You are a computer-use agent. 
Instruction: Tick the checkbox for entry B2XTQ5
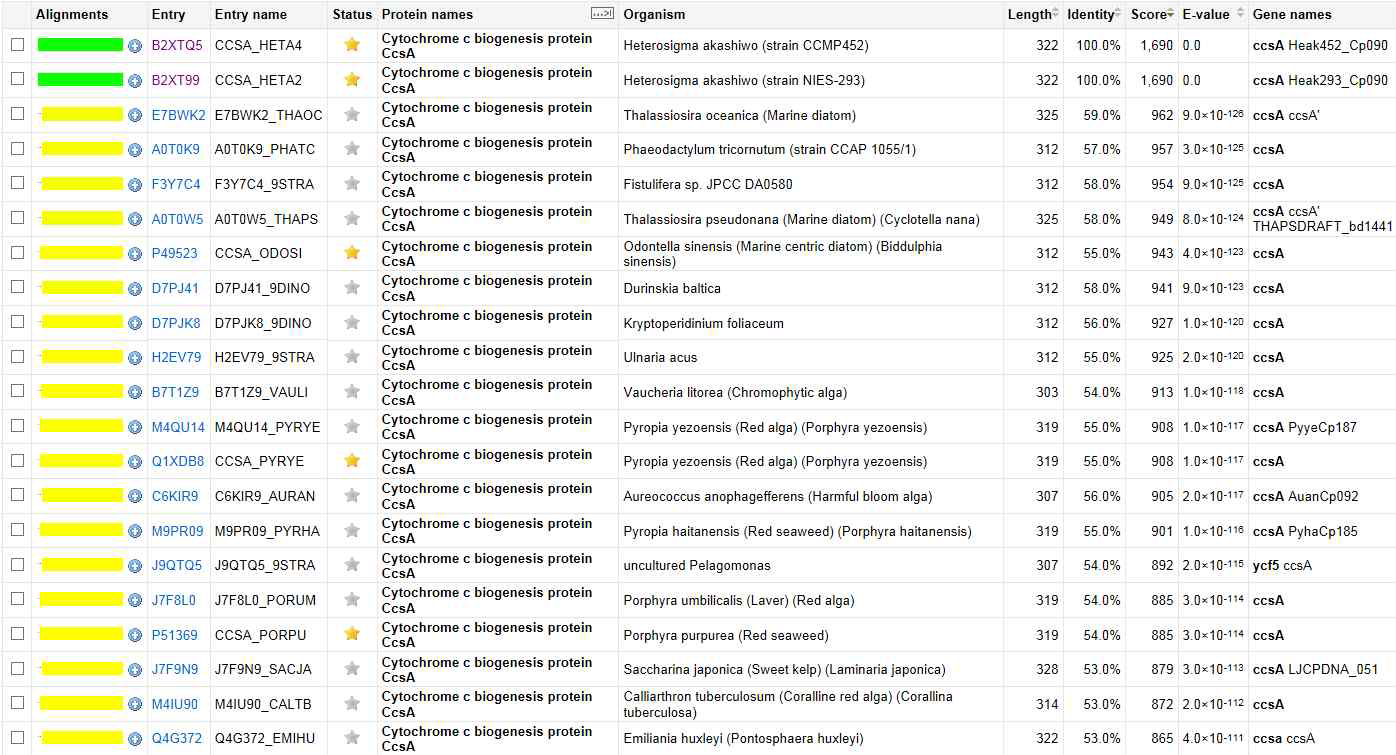coord(17,45)
